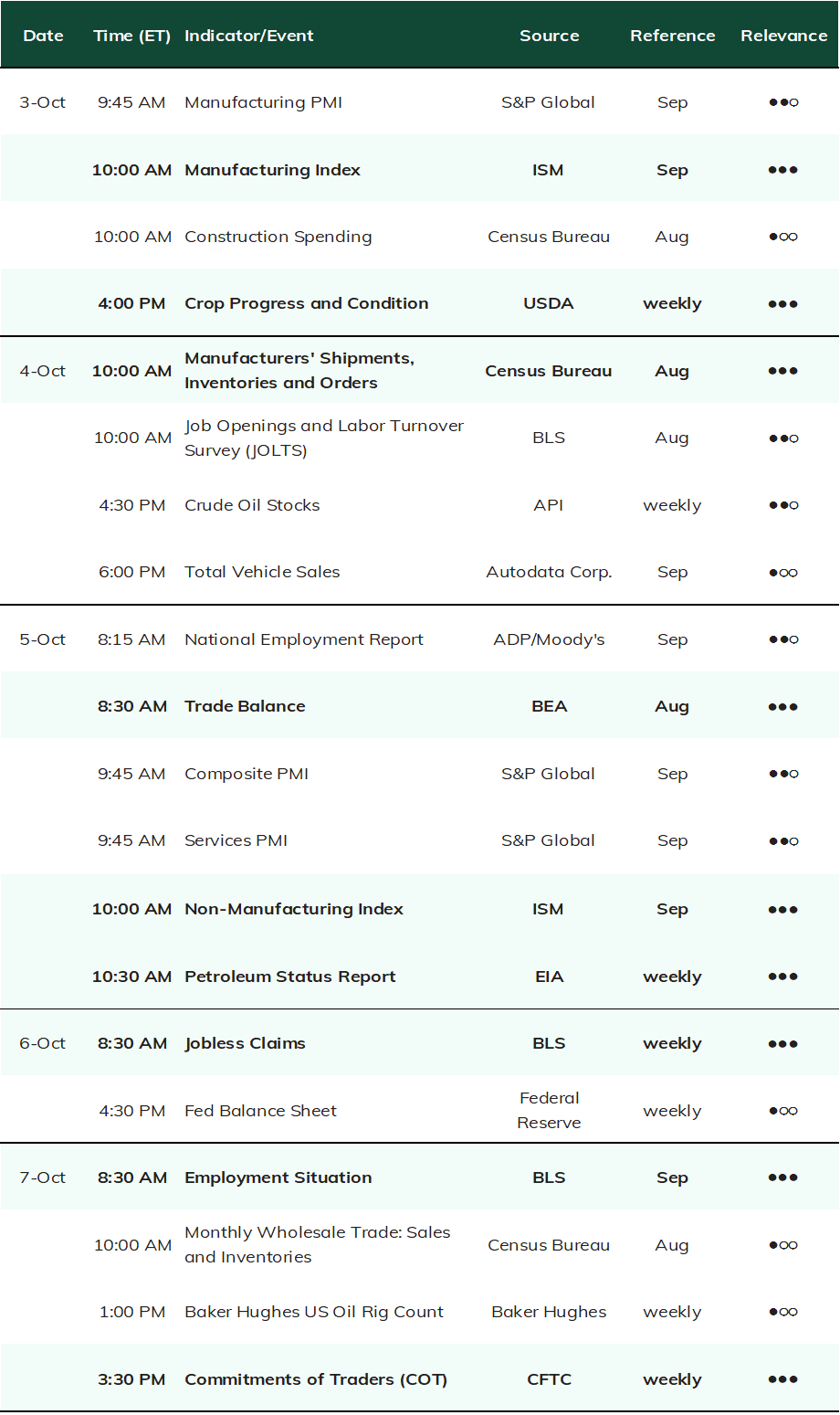Click relevance dots for Crude Oil Stocks
Viewport: 840px width, 1415px height.
(x=783, y=505)
